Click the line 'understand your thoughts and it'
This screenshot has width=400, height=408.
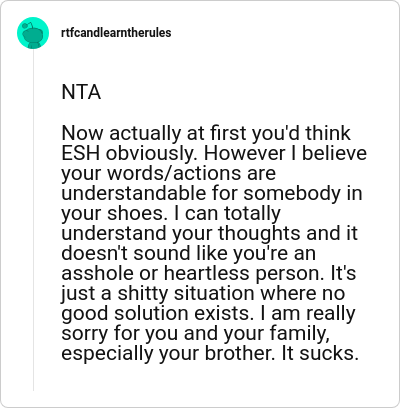[209, 233]
